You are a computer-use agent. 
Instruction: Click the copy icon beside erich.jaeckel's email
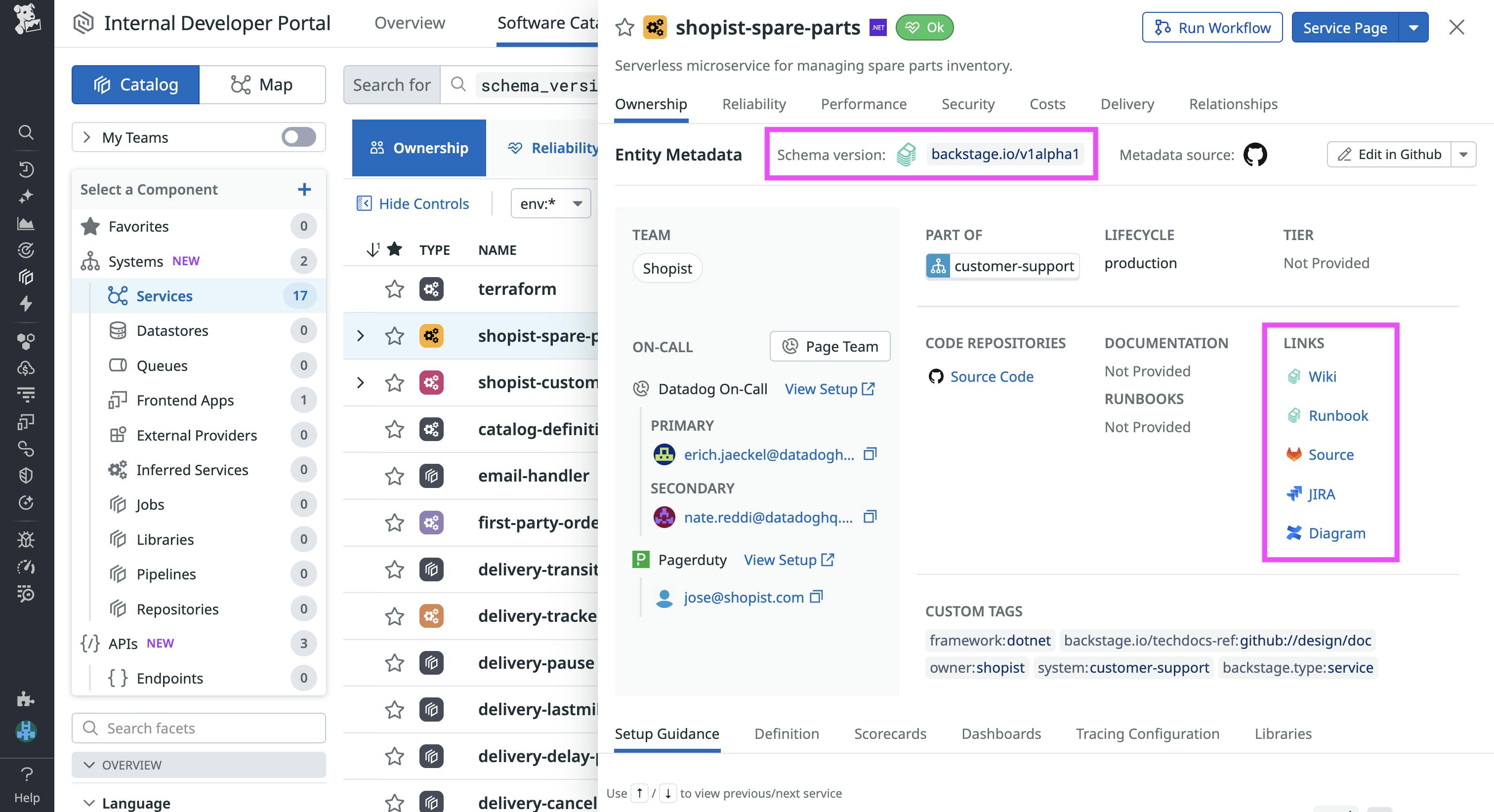pyautogui.click(x=870, y=454)
